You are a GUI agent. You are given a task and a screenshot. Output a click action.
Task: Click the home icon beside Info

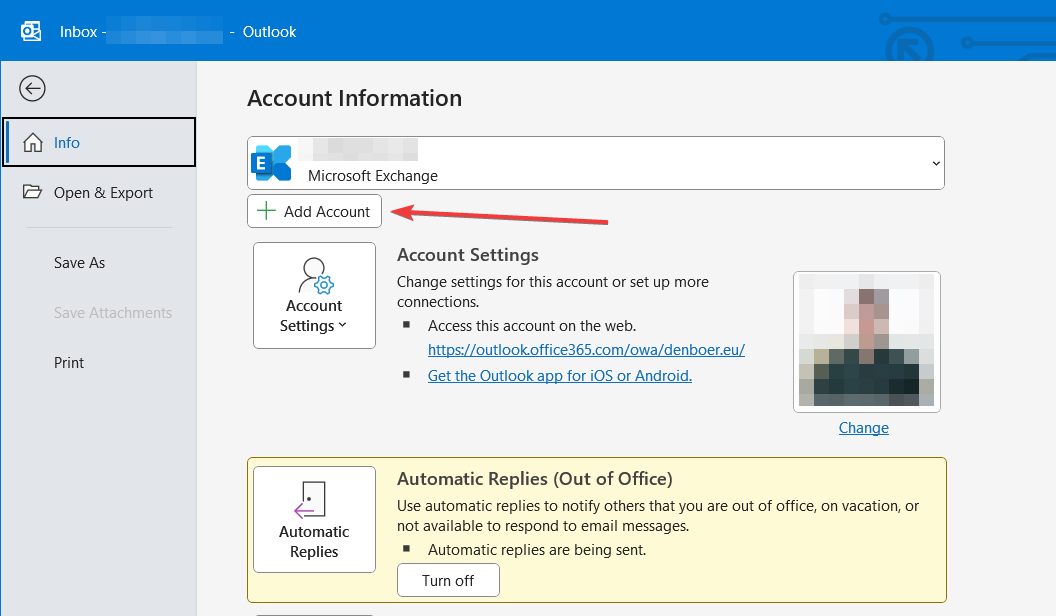(33, 142)
